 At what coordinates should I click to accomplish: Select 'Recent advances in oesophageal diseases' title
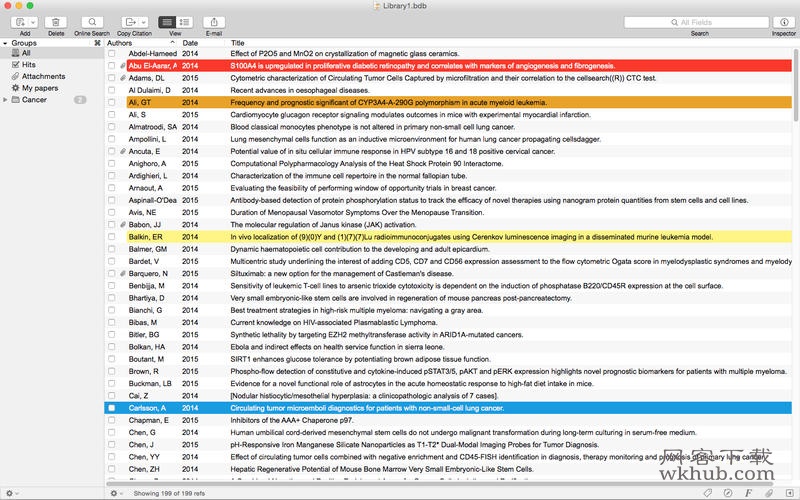[x=299, y=90]
